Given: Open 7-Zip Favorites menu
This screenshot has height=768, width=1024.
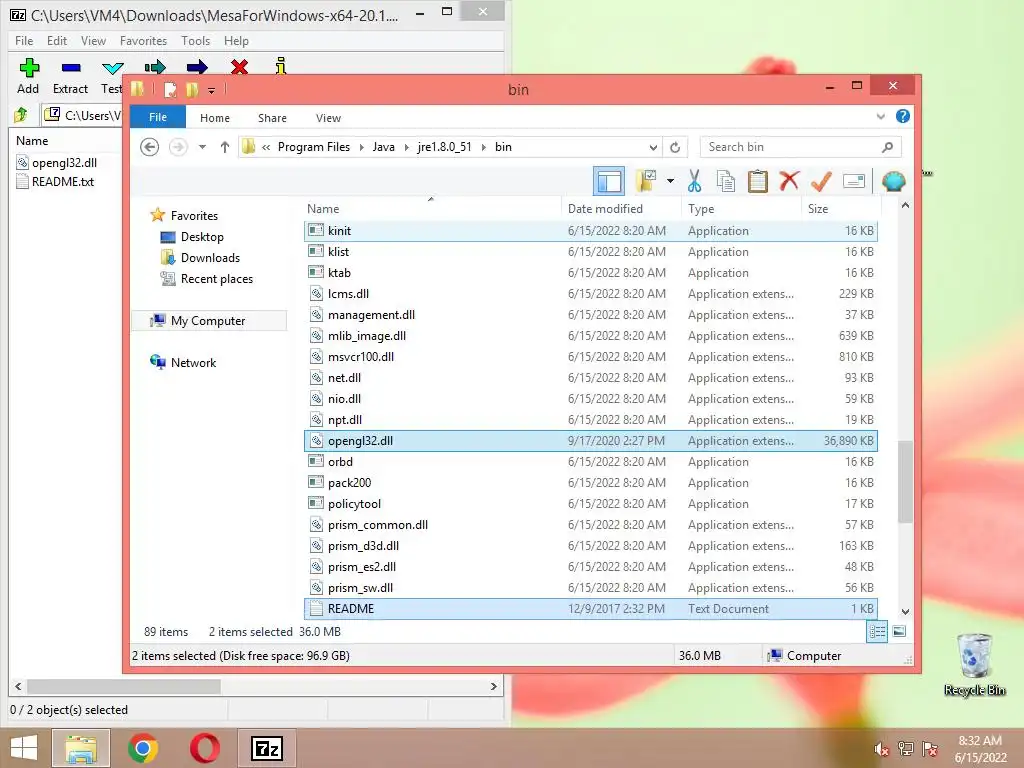Looking at the screenshot, I should coord(143,40).
